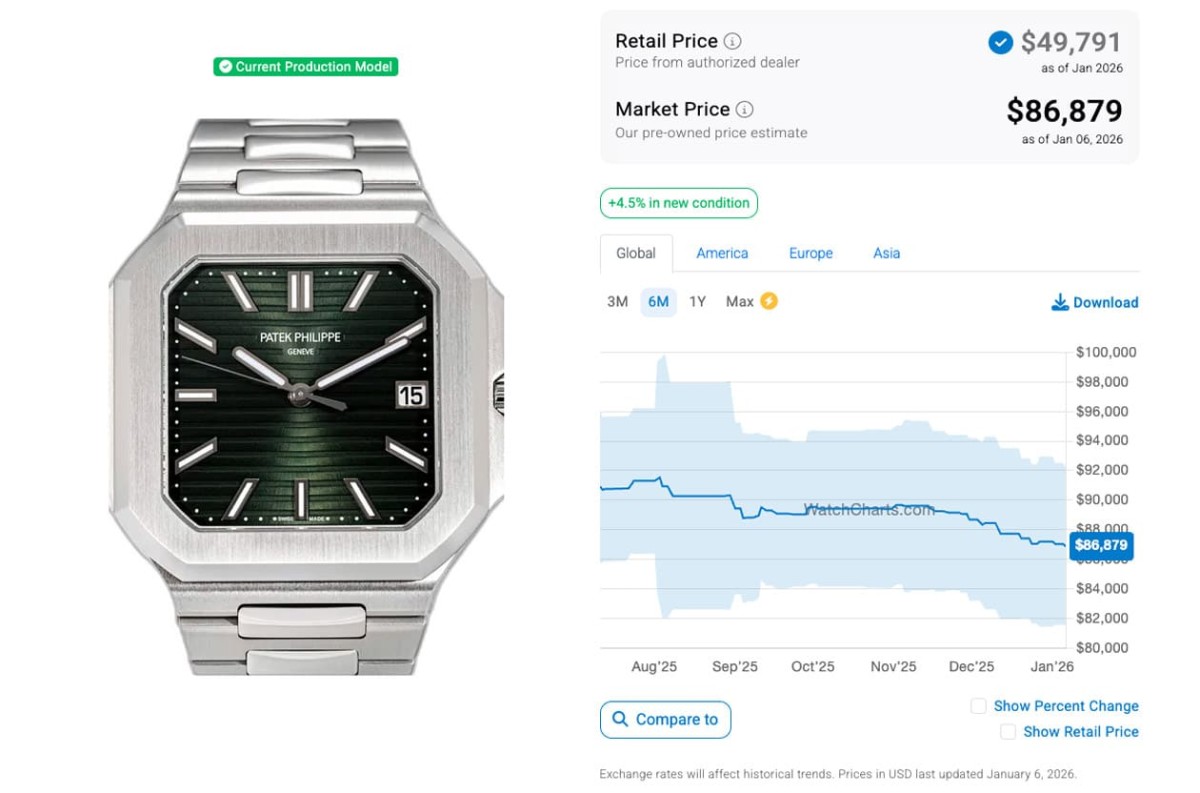1200x793 pixels.
Task: Click the Current Production Model checkmark icon
Action: click(x=225, y=67)
